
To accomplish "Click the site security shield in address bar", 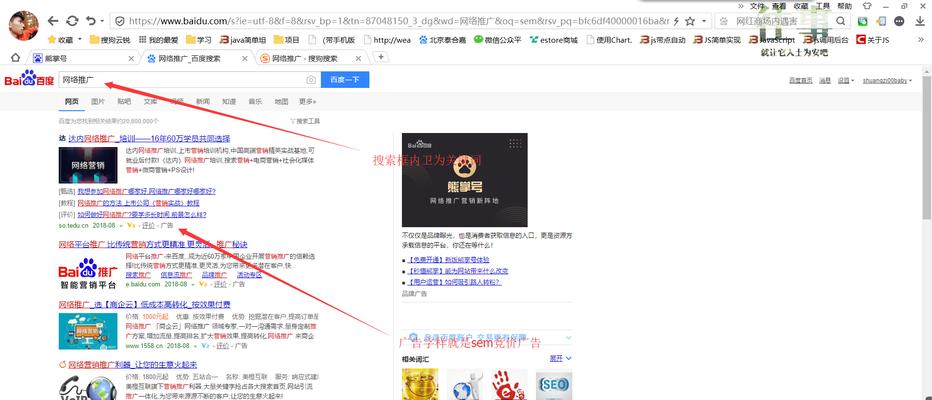I will point(119,21).
